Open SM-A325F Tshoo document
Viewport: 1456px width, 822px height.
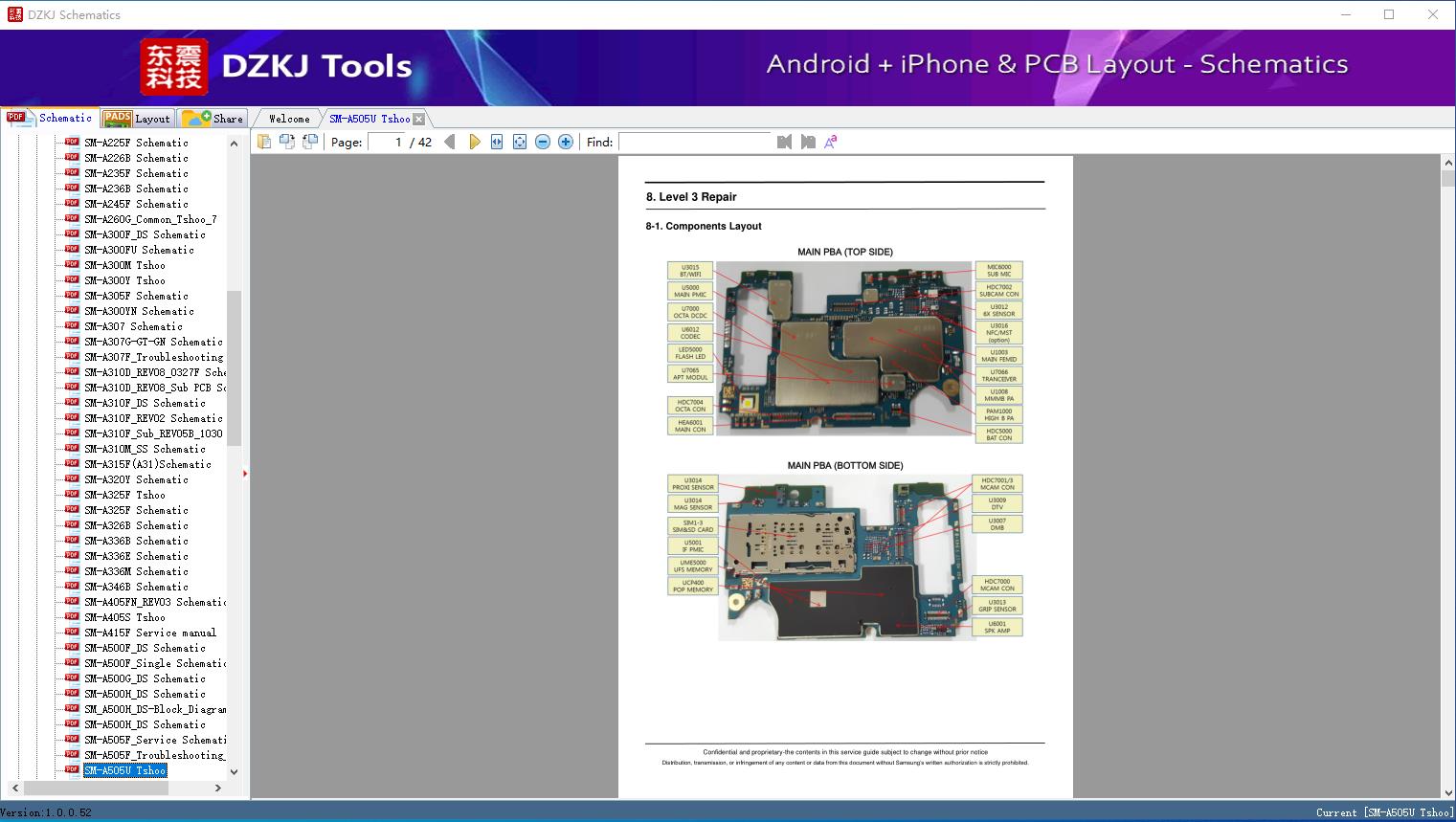click(124, 495)
